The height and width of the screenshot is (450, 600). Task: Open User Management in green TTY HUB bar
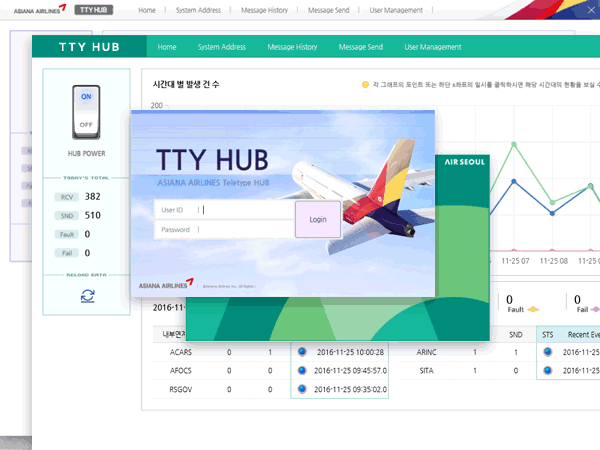tap(433, 47)
